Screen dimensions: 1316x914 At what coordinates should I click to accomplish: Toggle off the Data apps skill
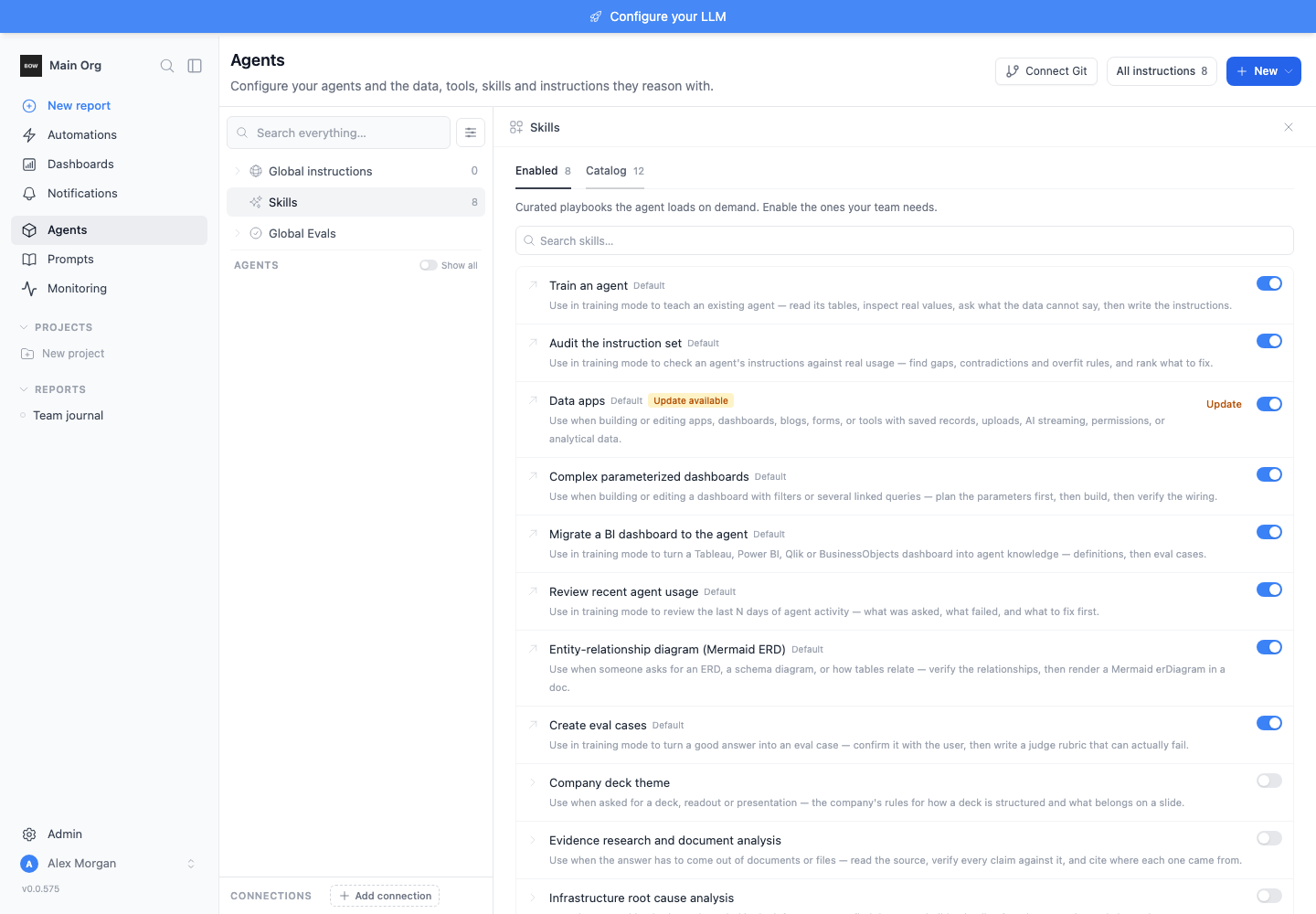tap(1269, 404)
